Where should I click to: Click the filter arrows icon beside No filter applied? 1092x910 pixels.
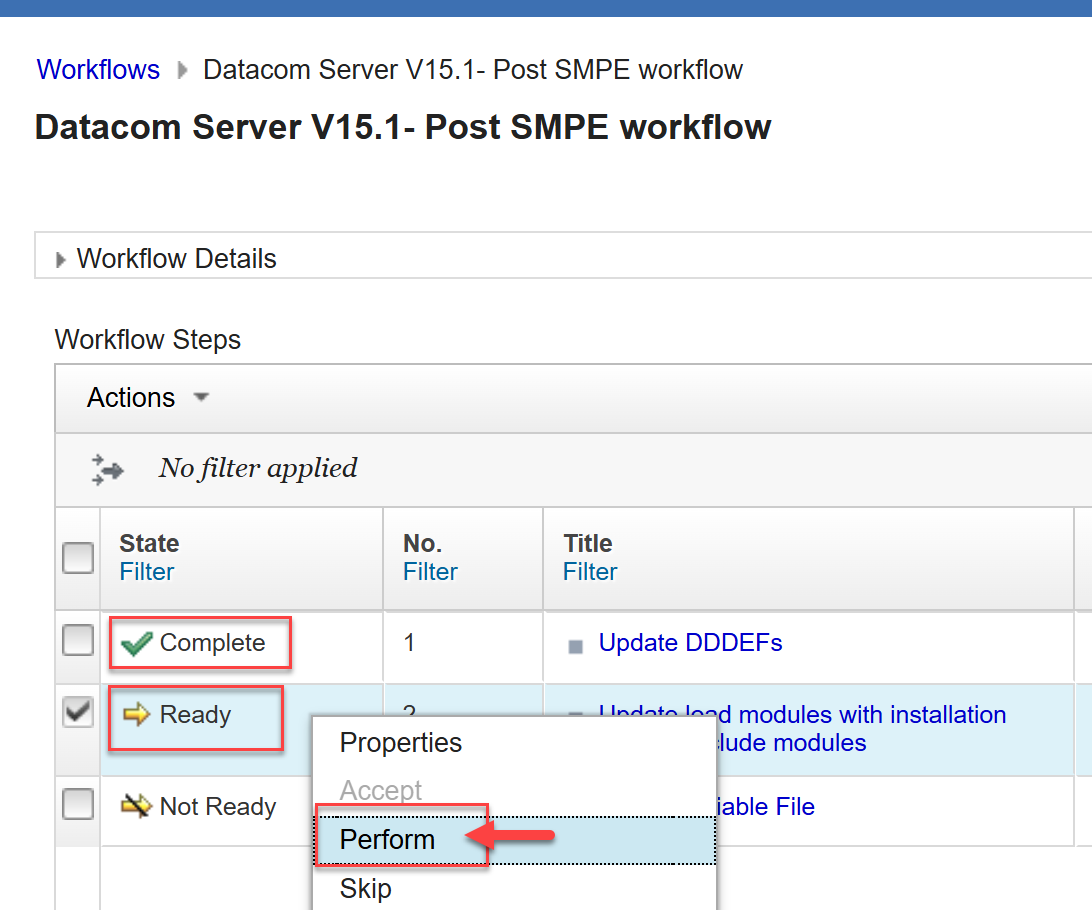(x=107, y=469)
